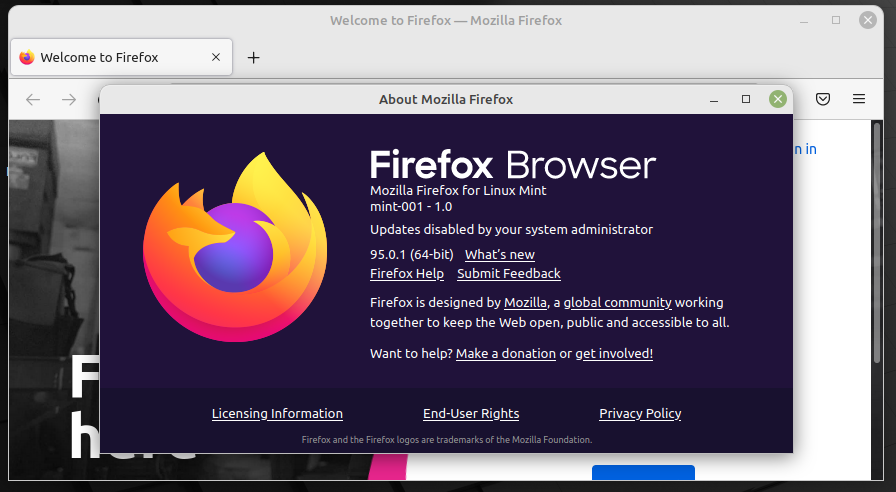Image resolution: width=896 pixels, height=492 pixels.
Task: Open a new tab with plus button
Action: tap(253, 58)
